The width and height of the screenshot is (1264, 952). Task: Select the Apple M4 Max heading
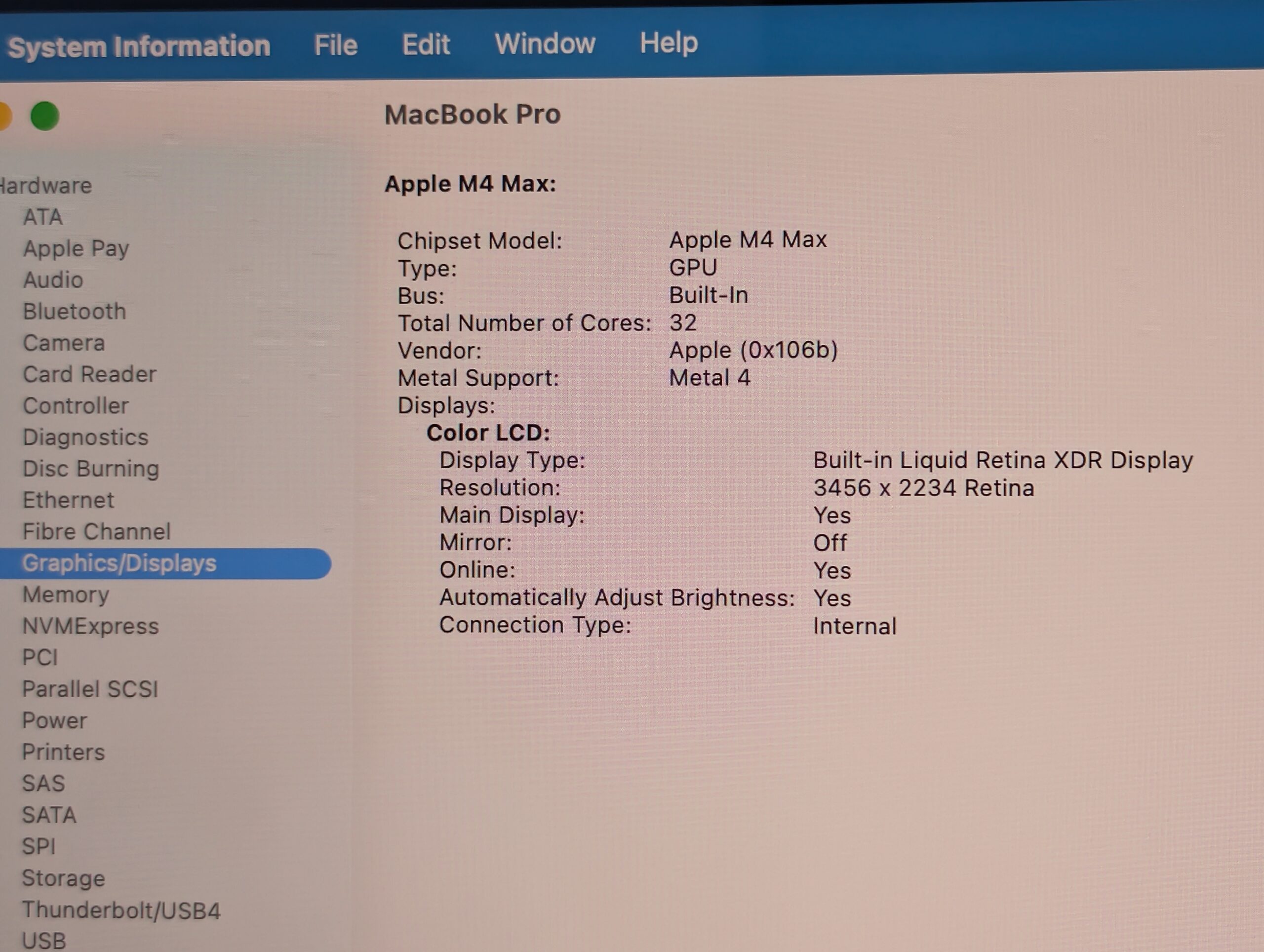click(x=470, y=184)
